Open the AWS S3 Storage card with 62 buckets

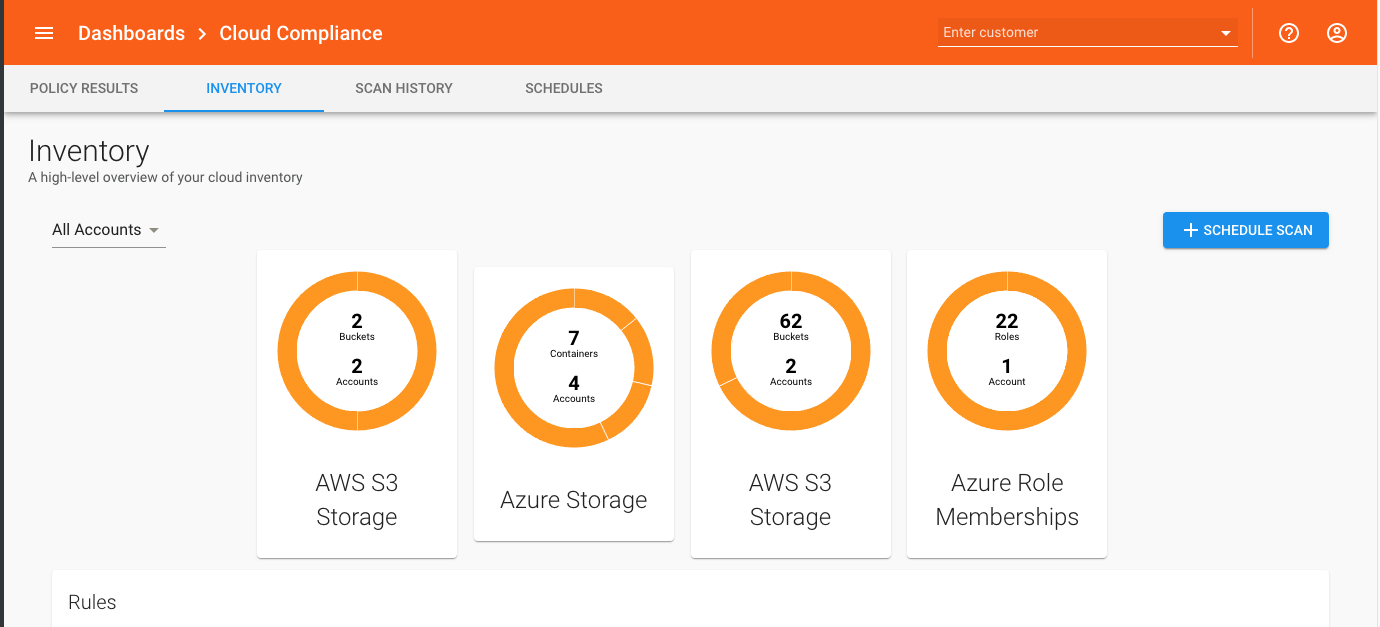tap(791, 404)
